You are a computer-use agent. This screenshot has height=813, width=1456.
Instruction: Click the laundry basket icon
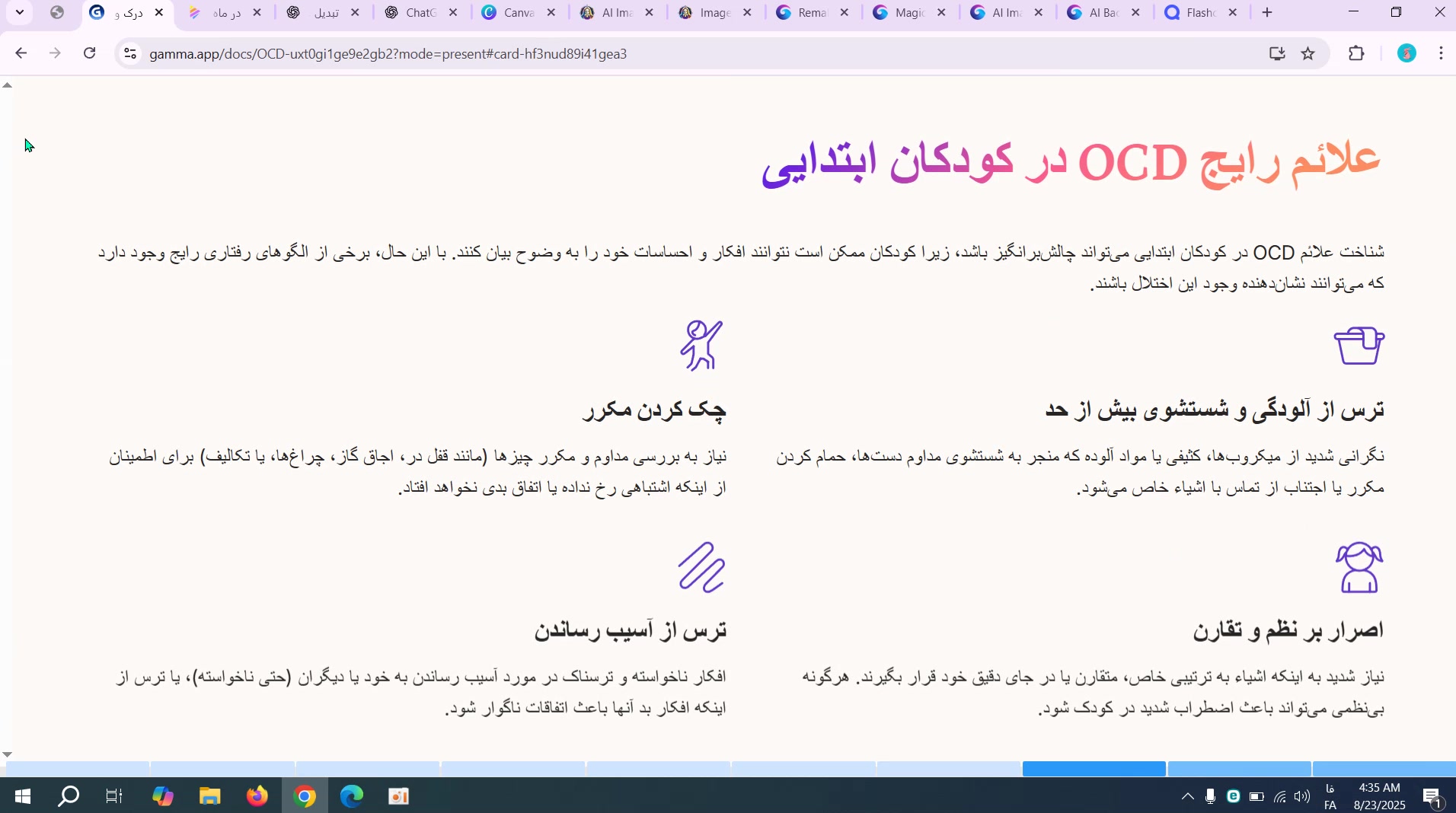point(1359,346)
